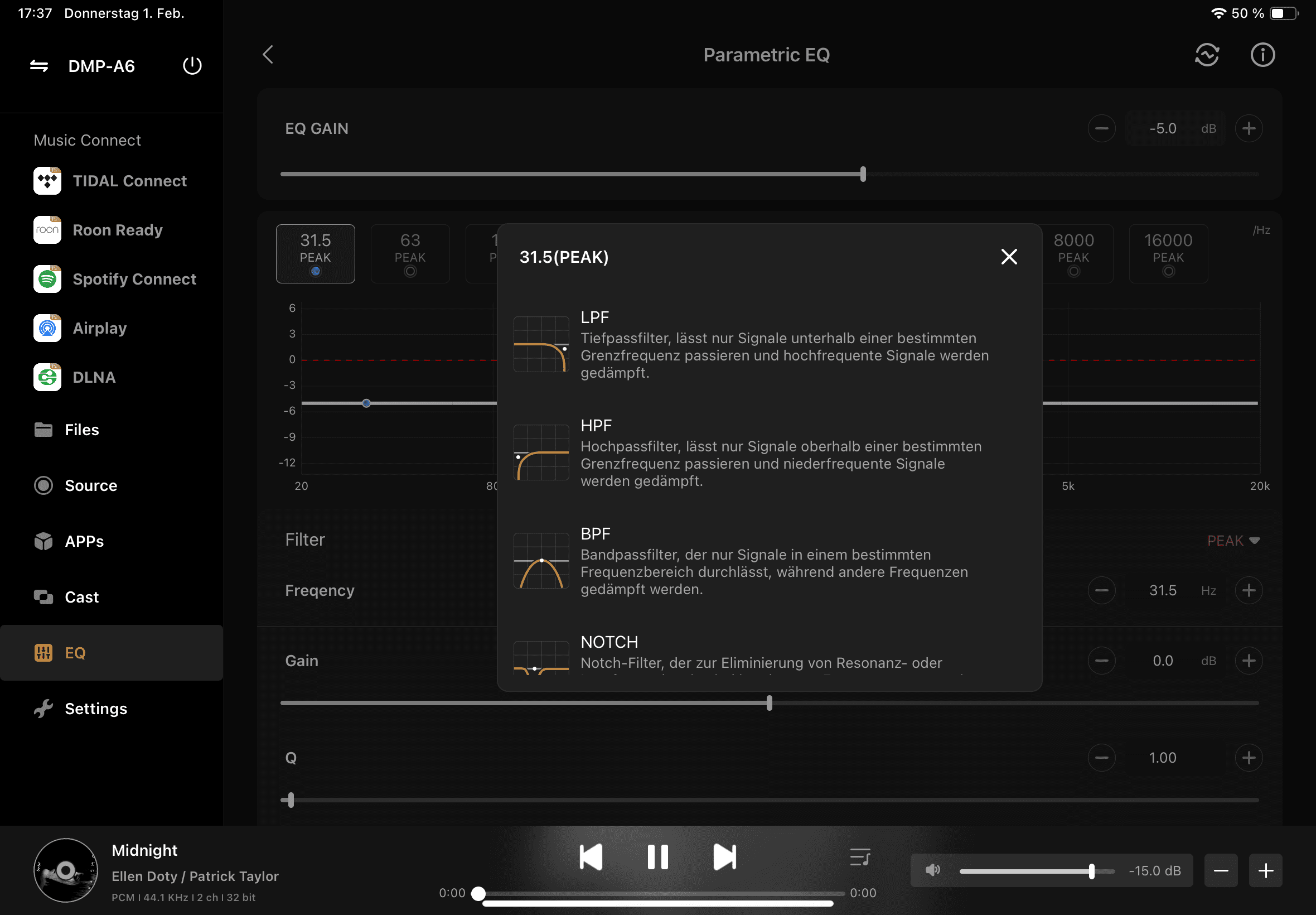The height and width of the screenshot is (915, 1316).
Task: Skip to the previous track
Action: coord(591,857)
